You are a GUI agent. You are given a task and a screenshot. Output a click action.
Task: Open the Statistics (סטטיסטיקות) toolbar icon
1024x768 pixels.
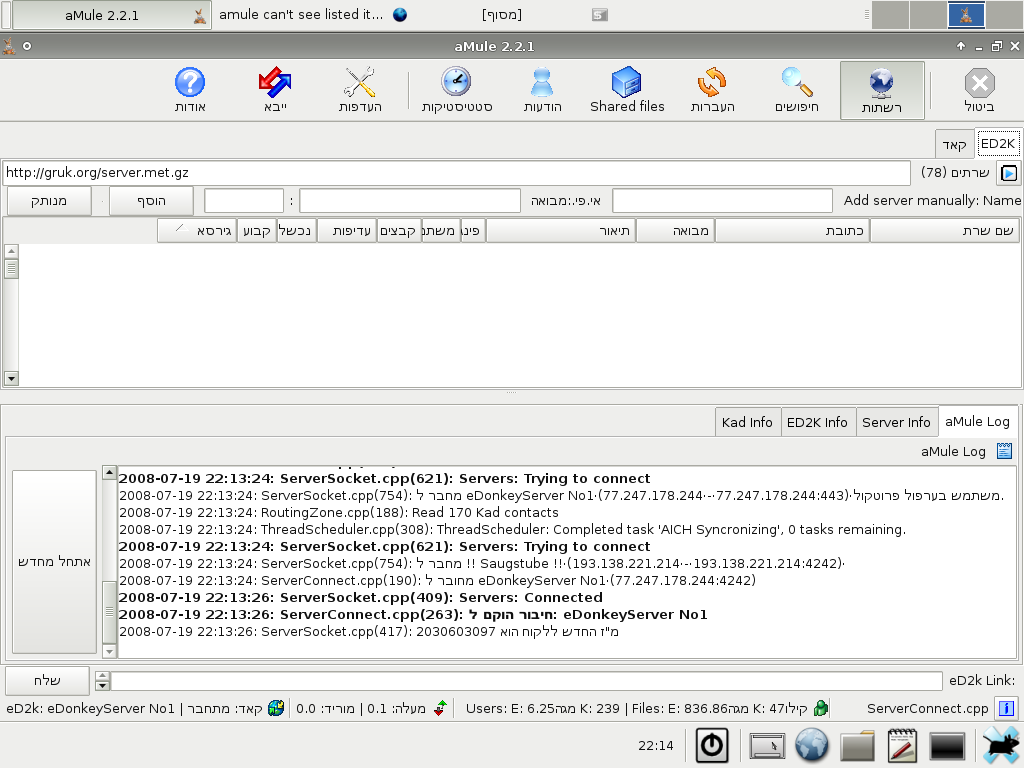[x=456, y=90]
